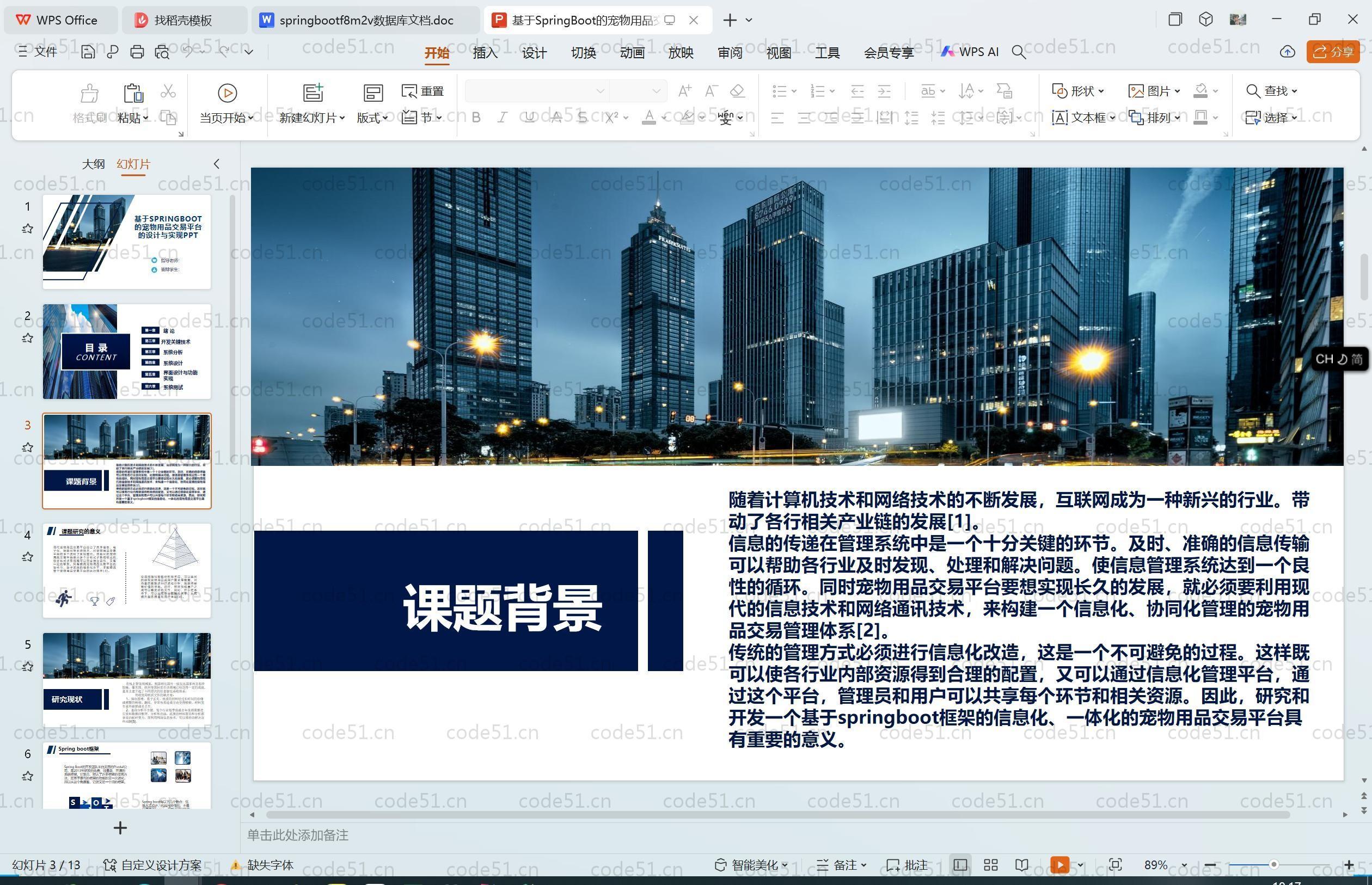Image resolution: width=1372 pixels, height=885 pixels.
Task: Click the 重置 reset button
Action: pos(423,91)
